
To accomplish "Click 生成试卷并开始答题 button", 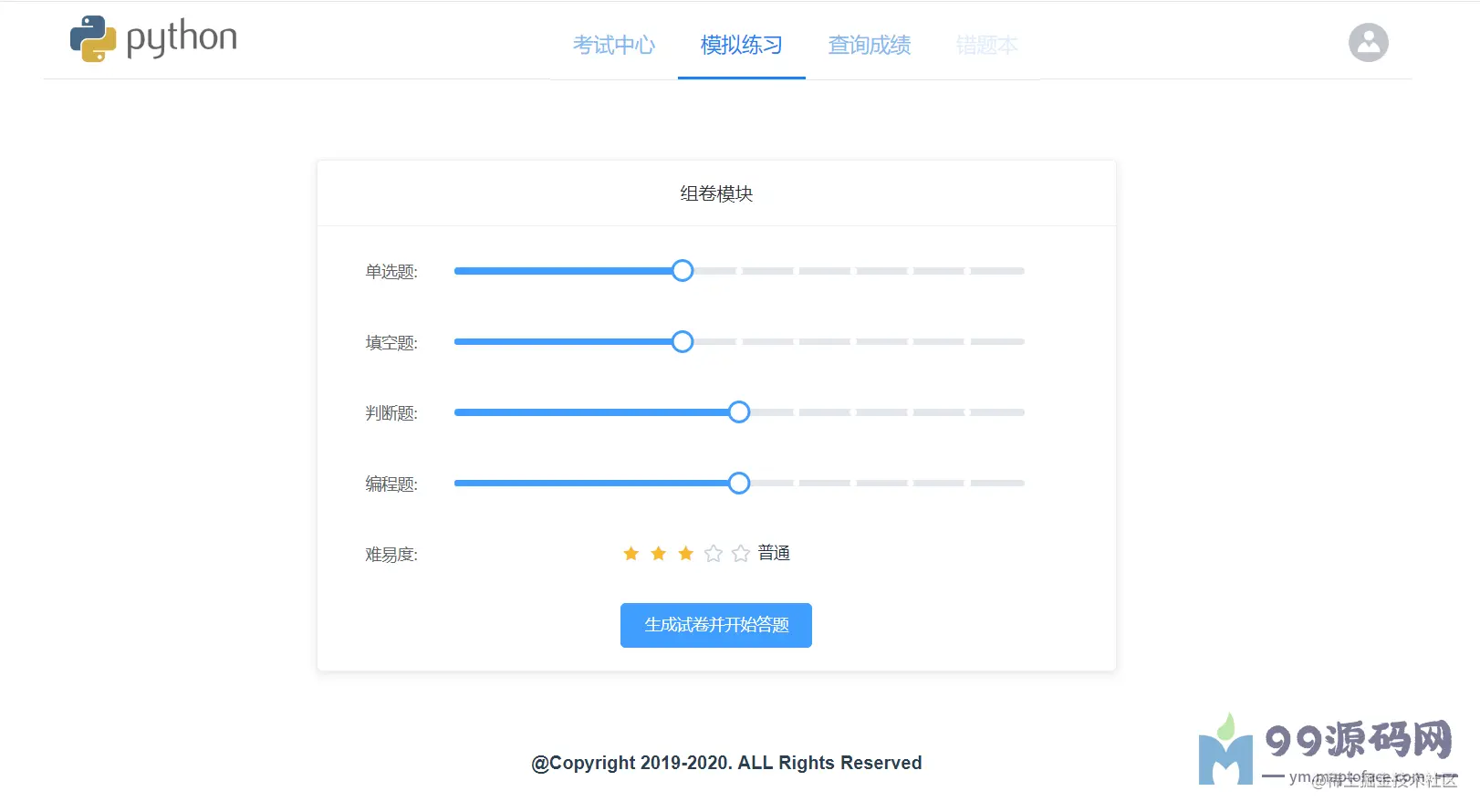I will (x=716, y=625).
